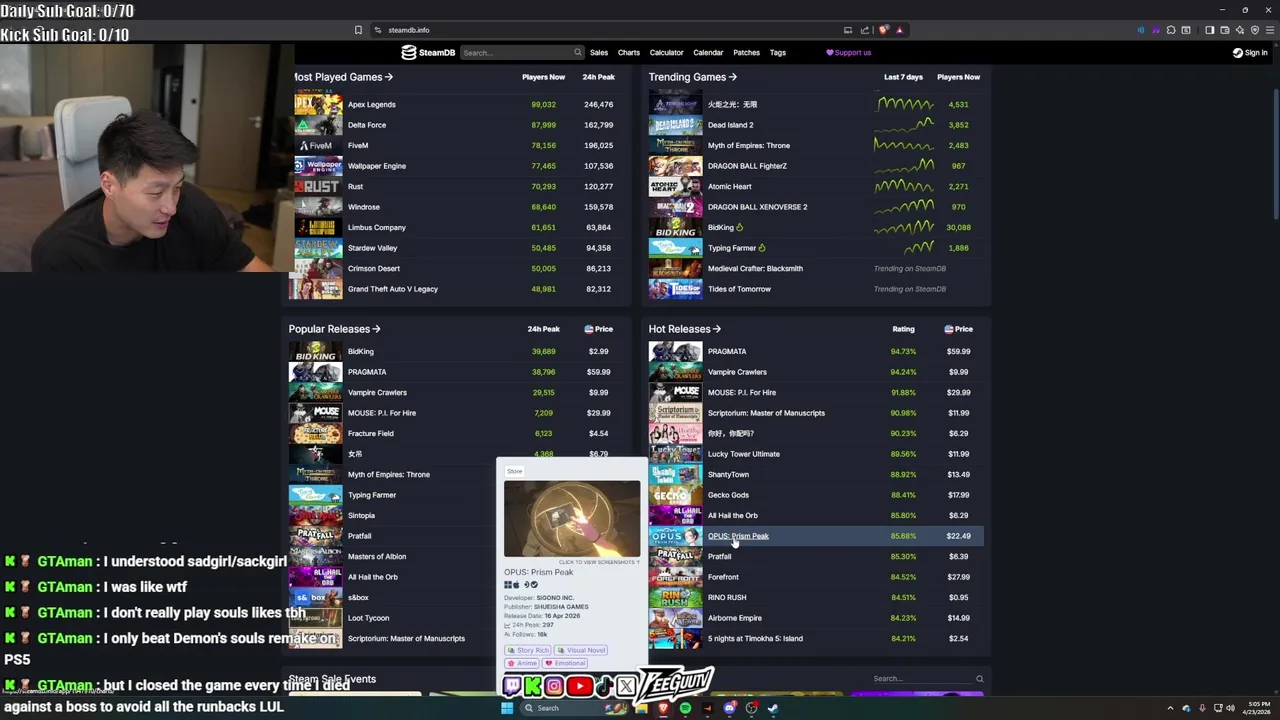Click the volume icon in system tray
Viewport: 1280px width, 720px height.
[1230, 708]
